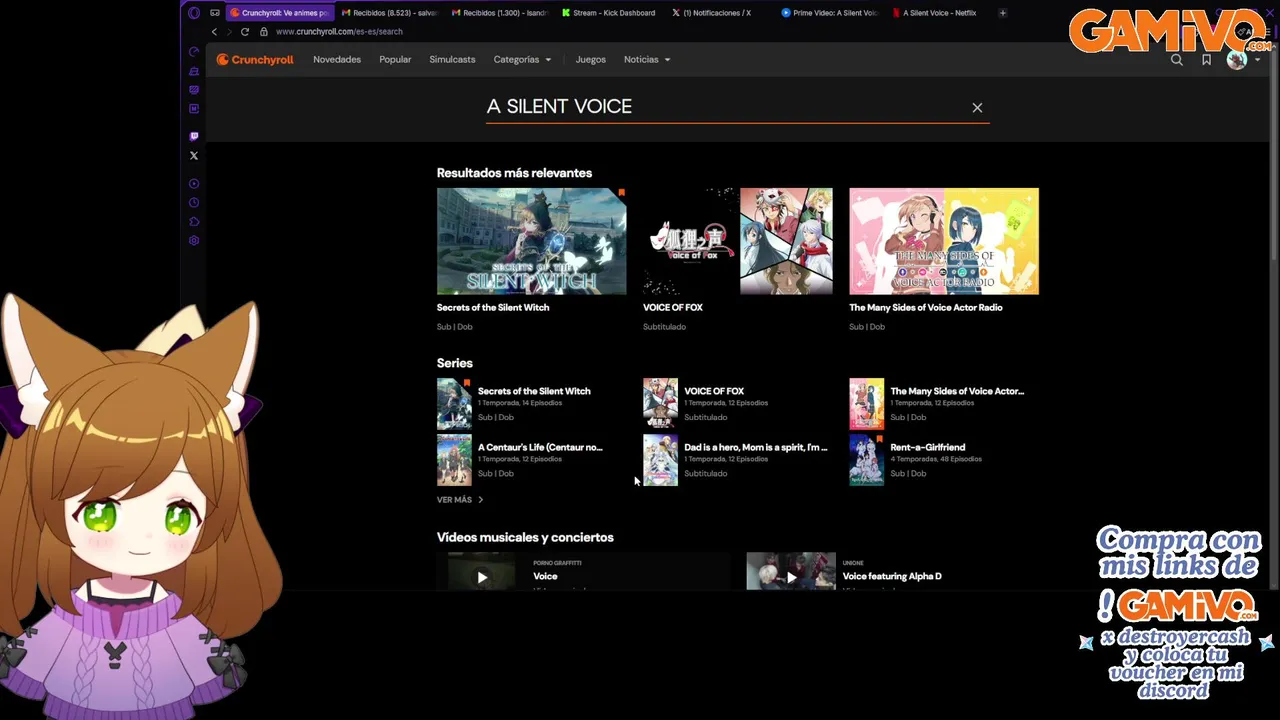
Task: Open The Many Sides of Voice Actor Radio title
Action: (926, 308)
